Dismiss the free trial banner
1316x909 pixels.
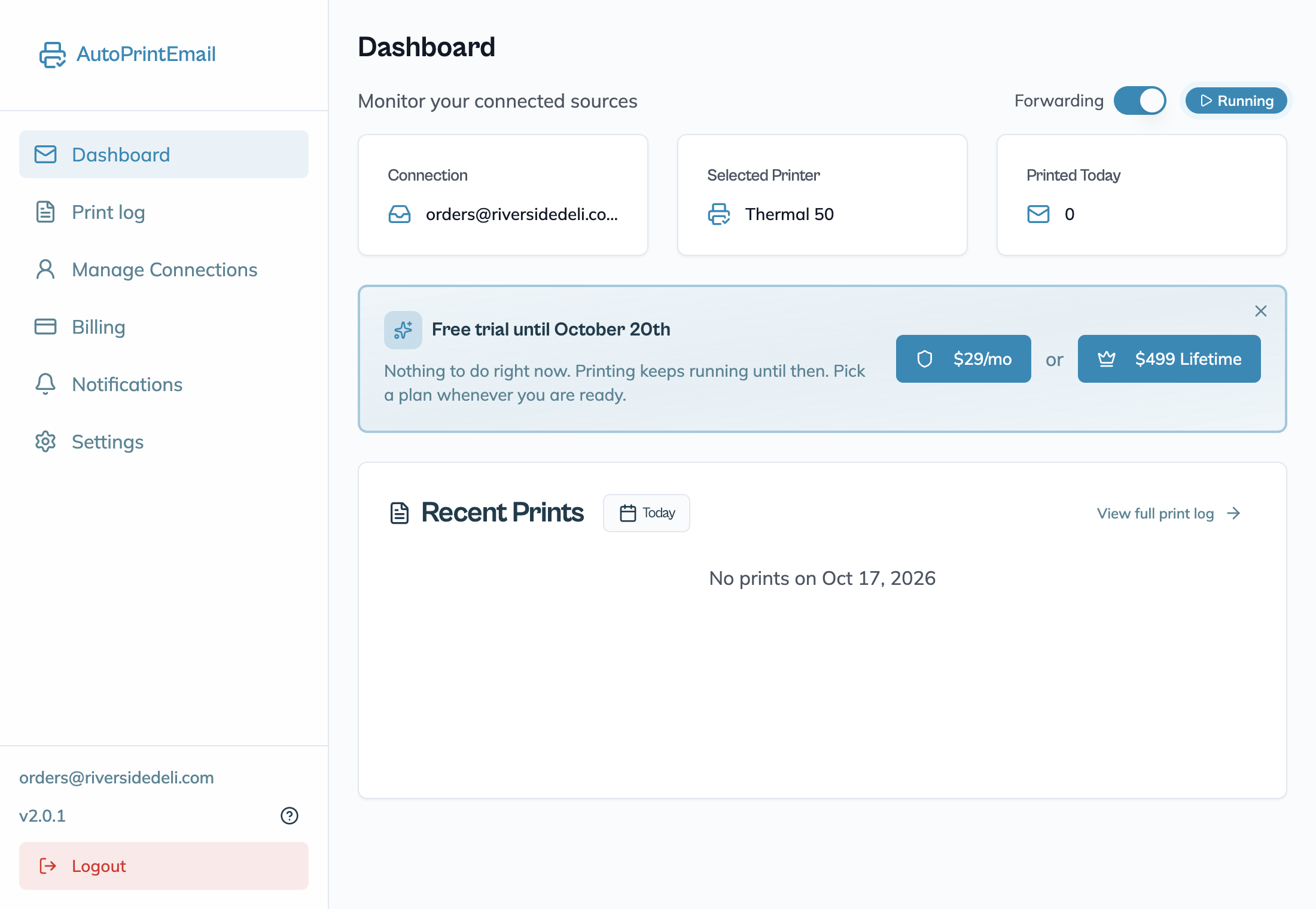1261,311
